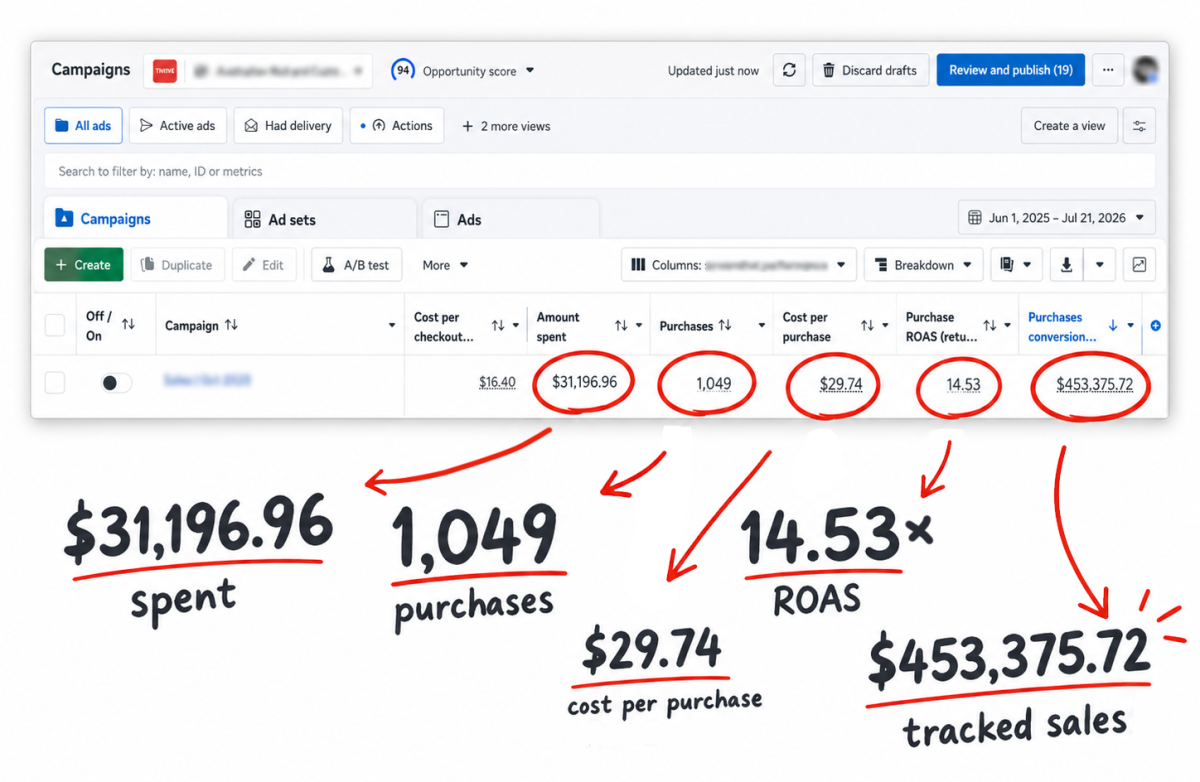Open the date range Jun 1, 2025 picker
Screen dimensions: 1200x782
click(x=1057, y=218)
